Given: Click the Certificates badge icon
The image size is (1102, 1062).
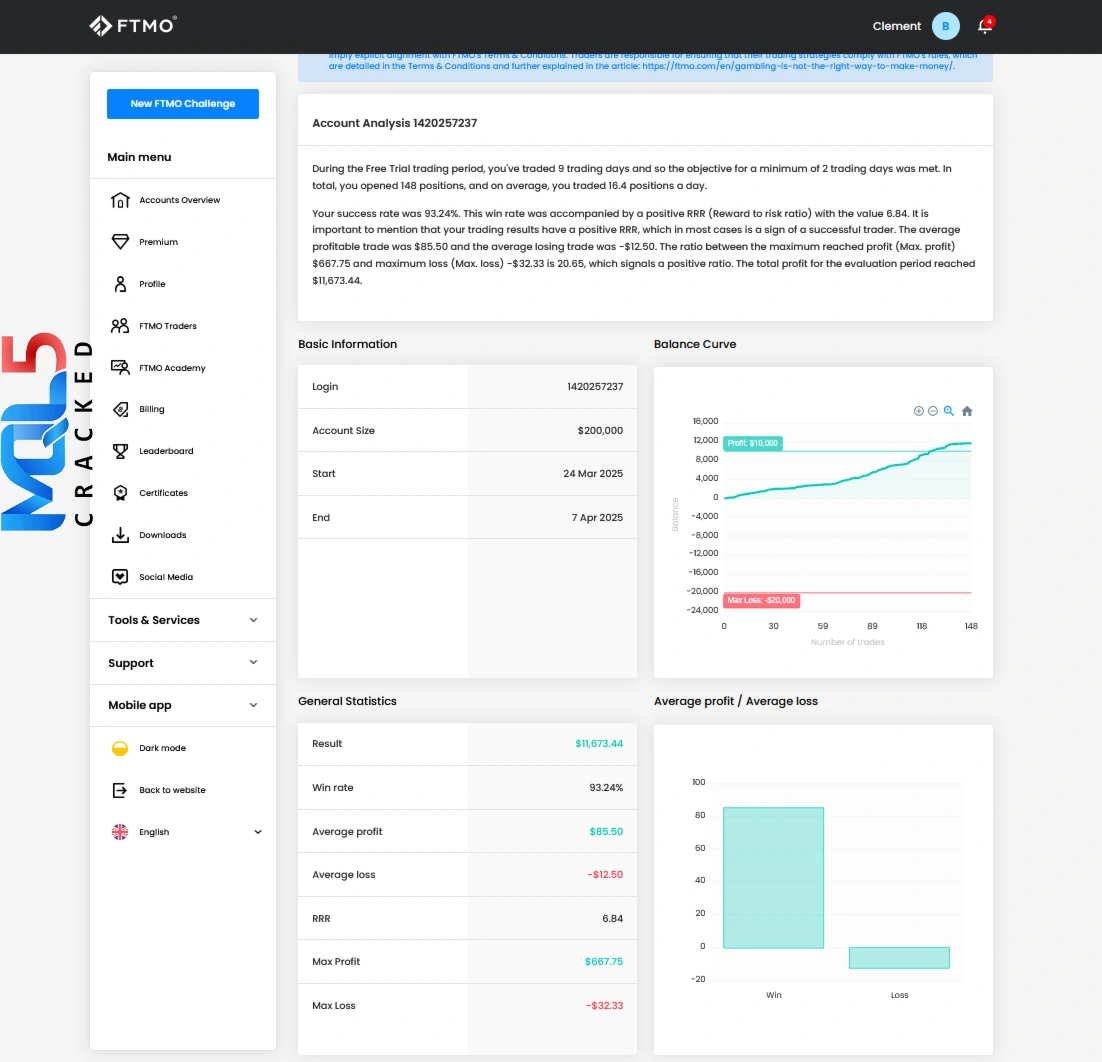Looking at the screenshot, I should pos(120,493).
